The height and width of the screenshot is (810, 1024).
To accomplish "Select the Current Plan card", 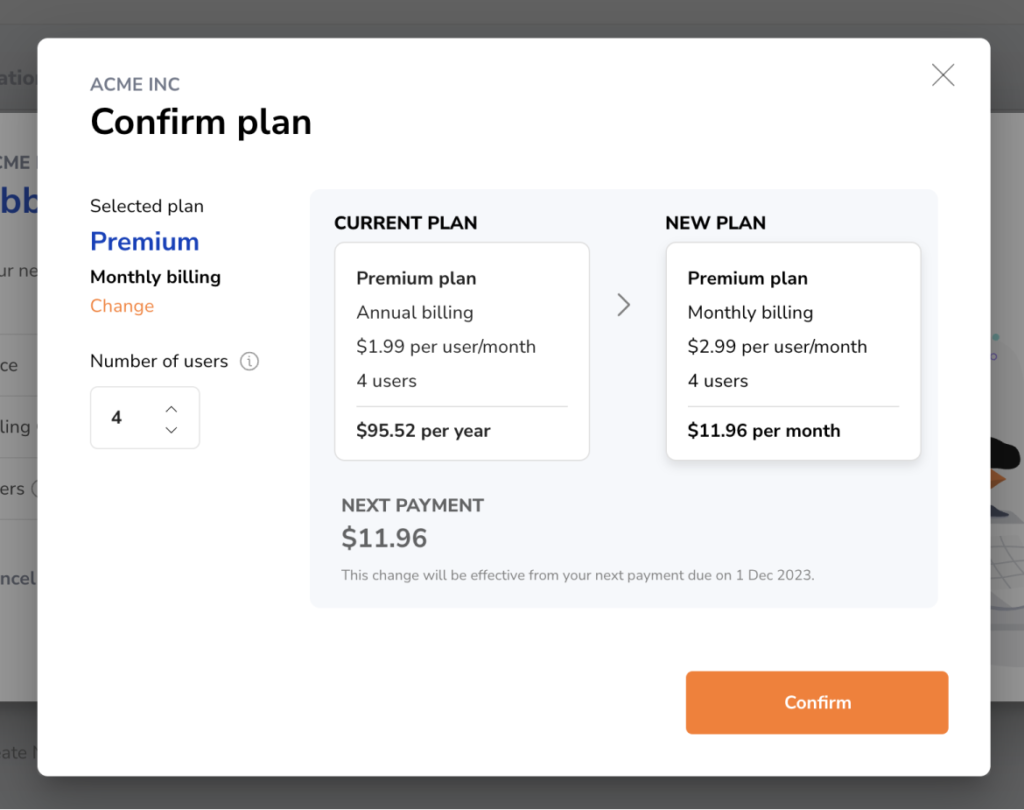I will tap(462, 351).
